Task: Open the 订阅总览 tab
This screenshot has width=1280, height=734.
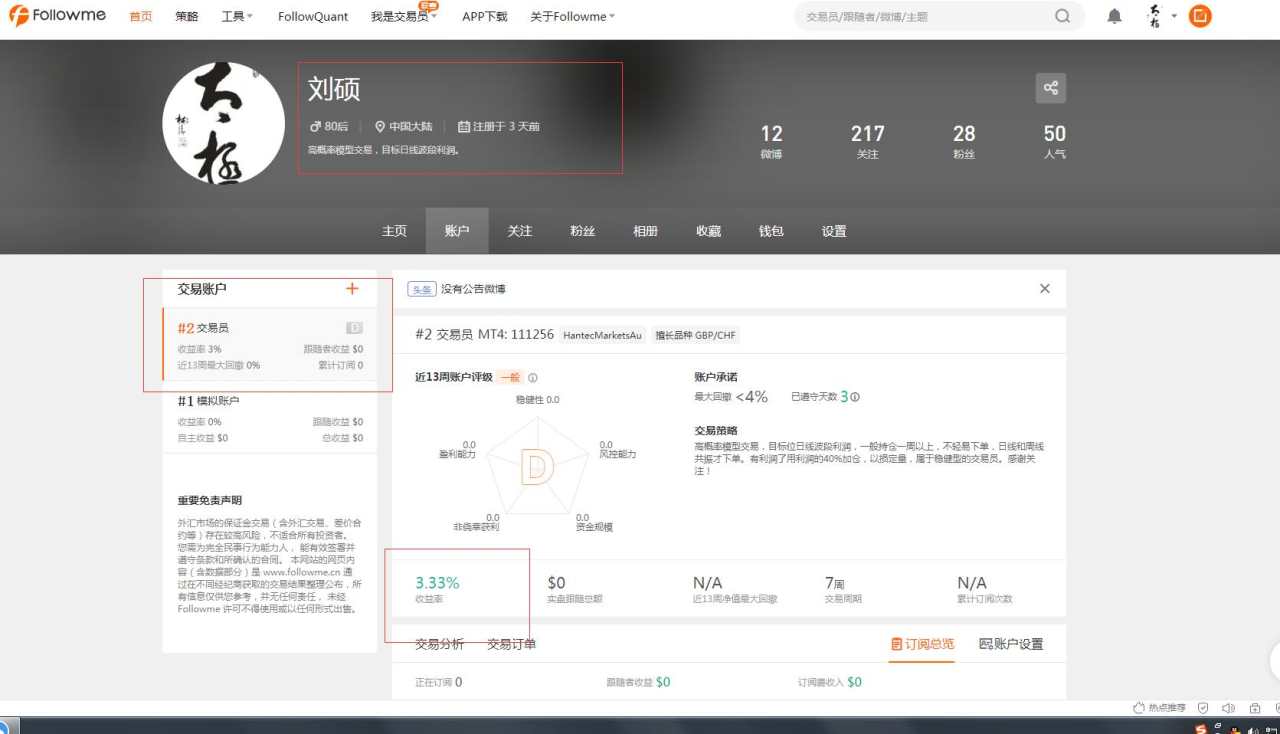Action: 922,644
